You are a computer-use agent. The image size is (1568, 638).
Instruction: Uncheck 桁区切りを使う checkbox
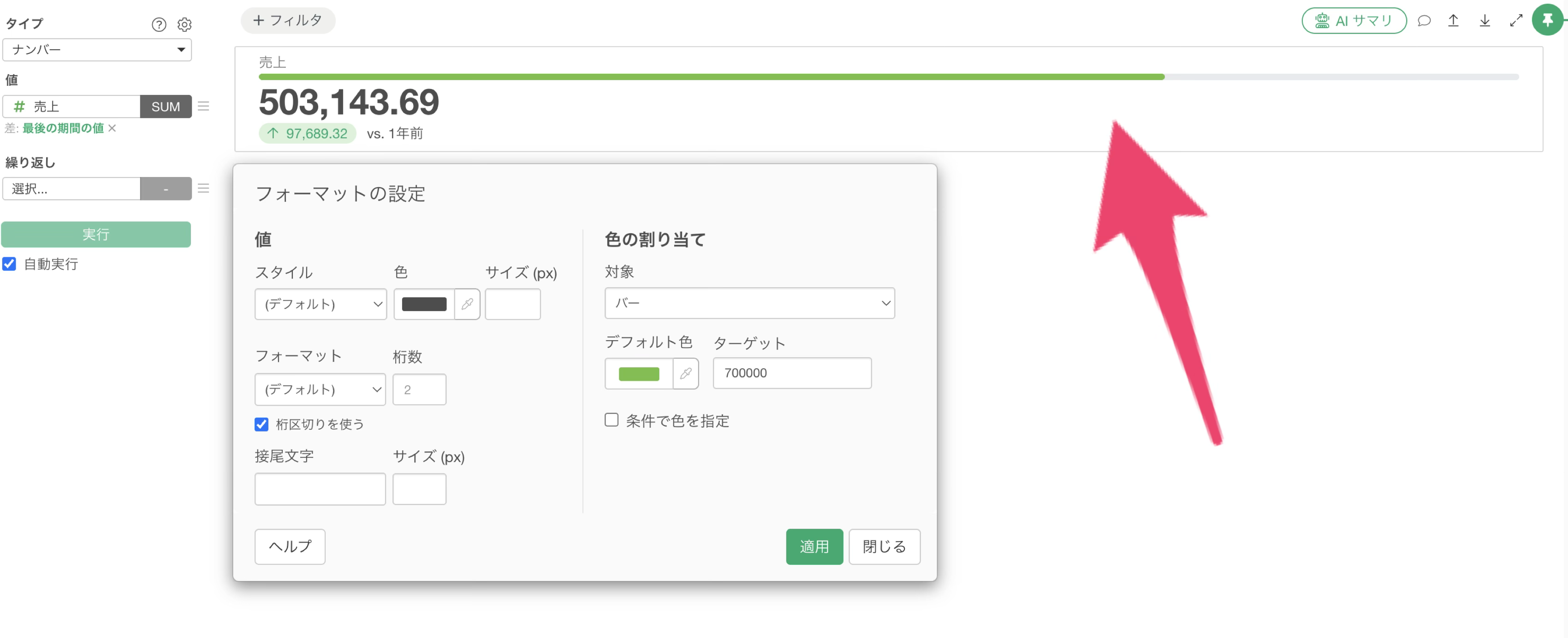tap(261, 424)
